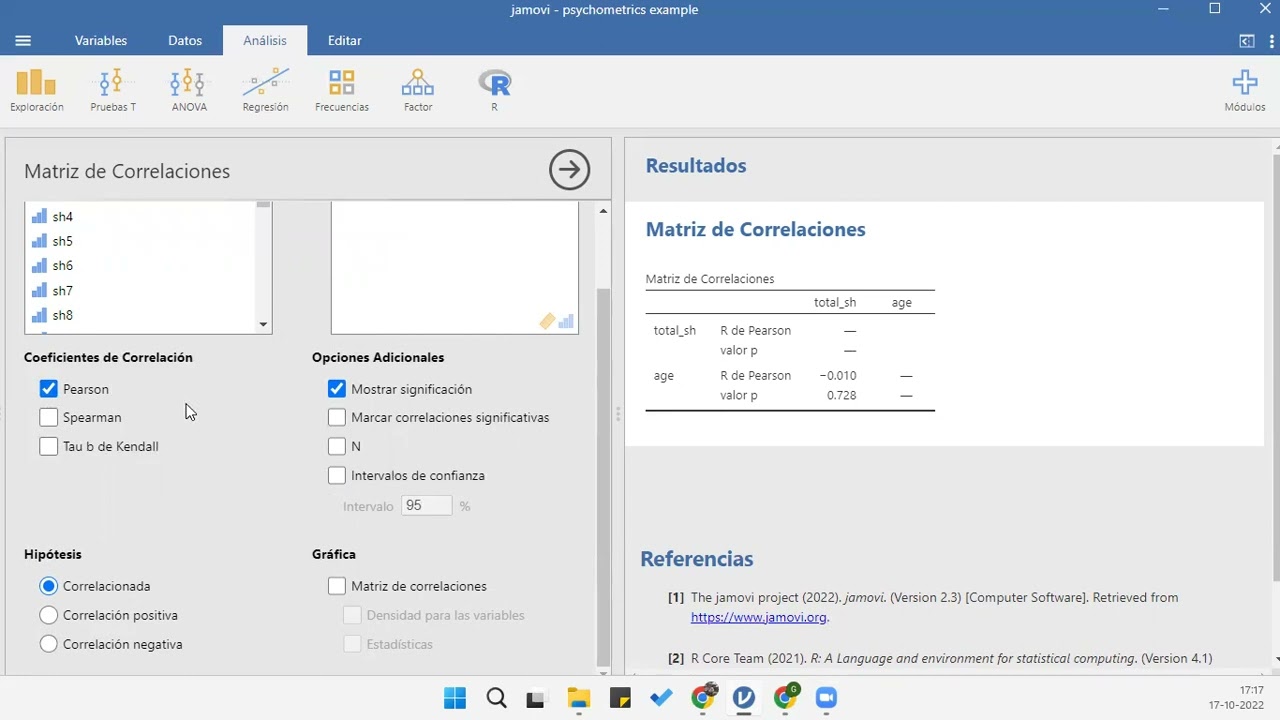The width and height of the screenshot is (1280, 720).
Task: Click the Intervalo percentage input field
Action: 427,506
